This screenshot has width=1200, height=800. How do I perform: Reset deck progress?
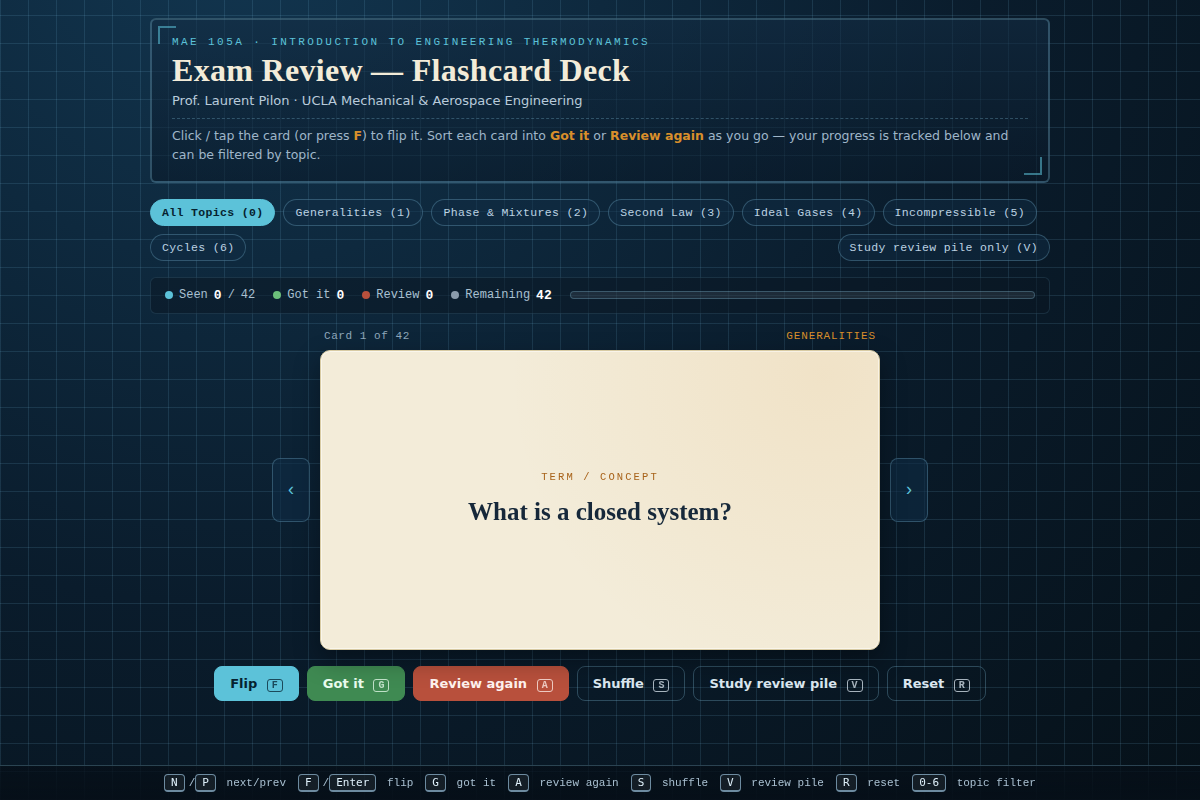tap(936, 684)
